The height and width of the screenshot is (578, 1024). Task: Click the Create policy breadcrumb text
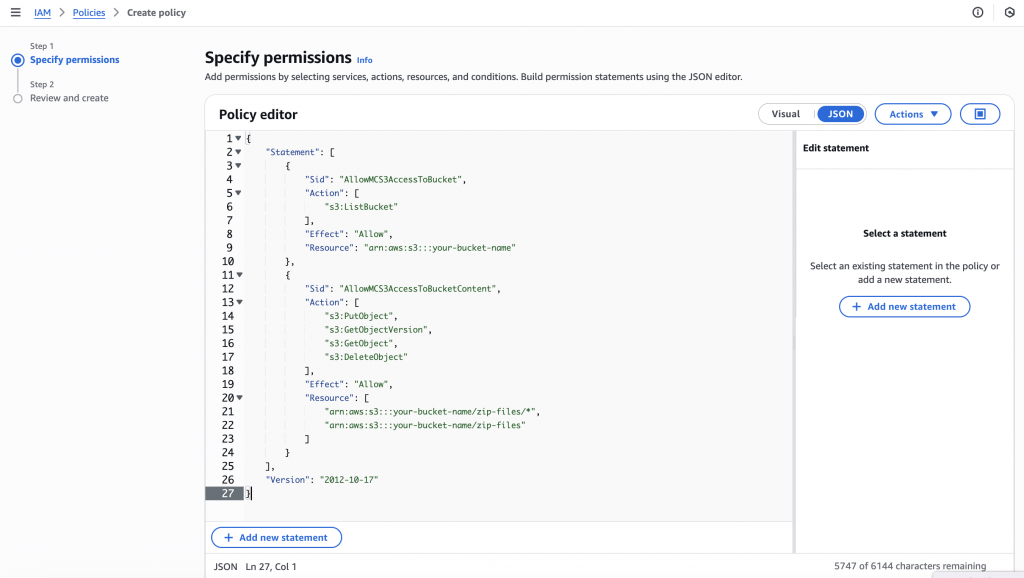(x=156, y=13)
